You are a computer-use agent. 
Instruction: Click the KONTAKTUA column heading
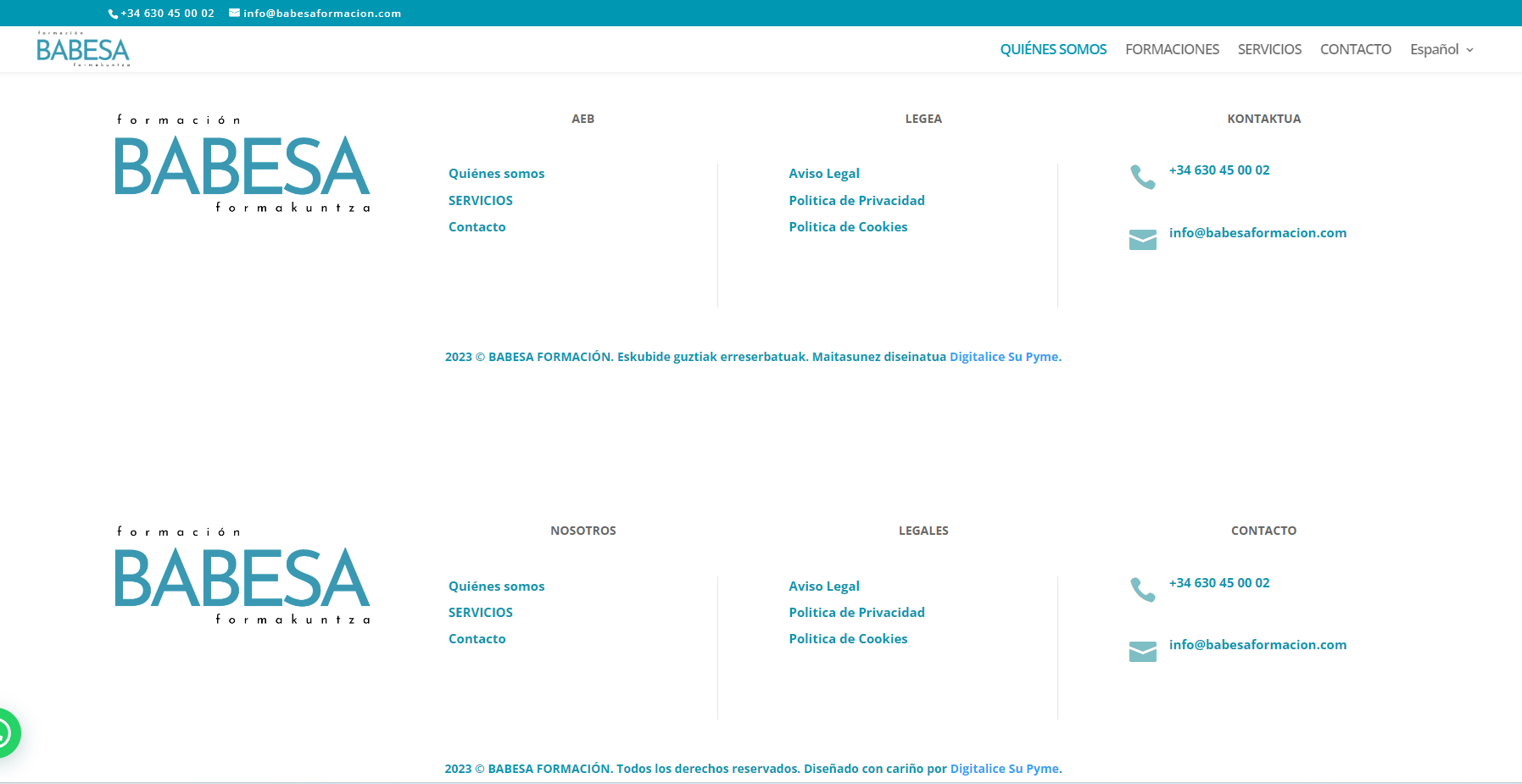[x=1263, y=119]
